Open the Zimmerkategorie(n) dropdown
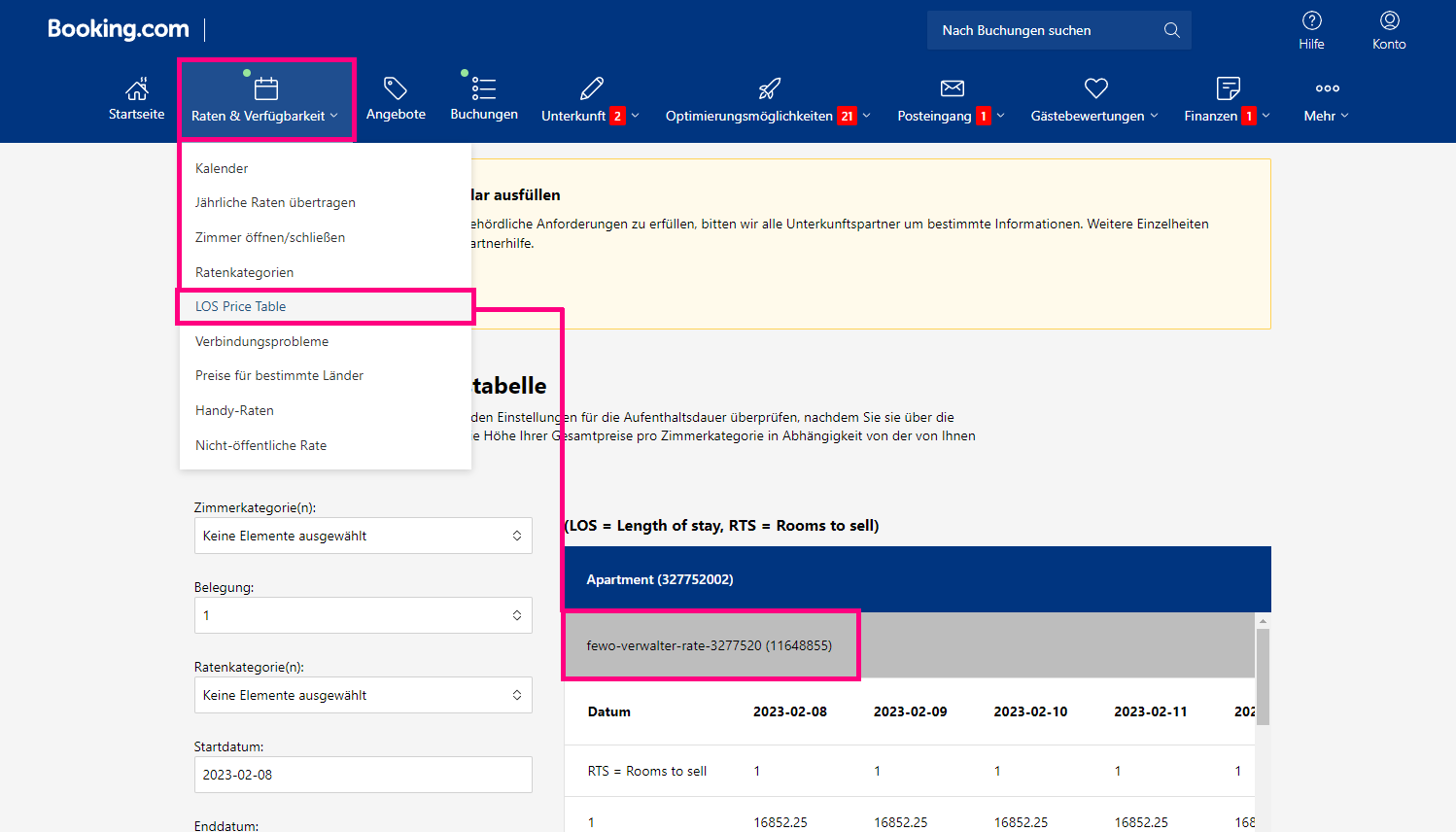Viewport: 1456px width, 832px height. (364, 536)
